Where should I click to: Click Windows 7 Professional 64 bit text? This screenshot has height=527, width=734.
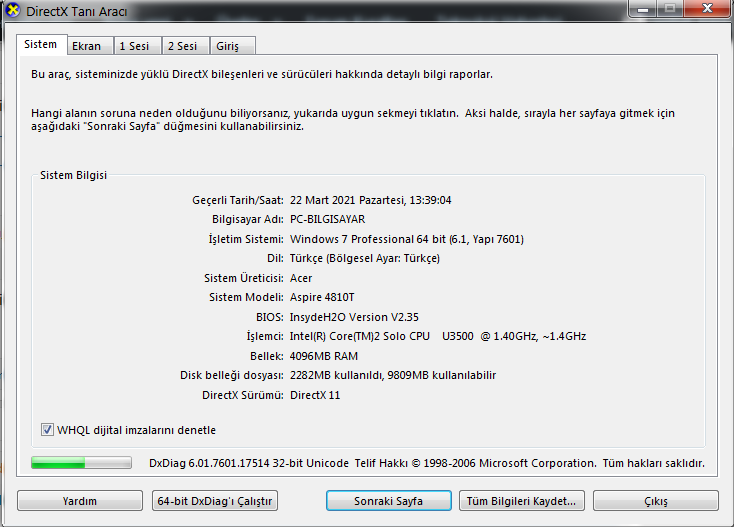pos(367,239)
